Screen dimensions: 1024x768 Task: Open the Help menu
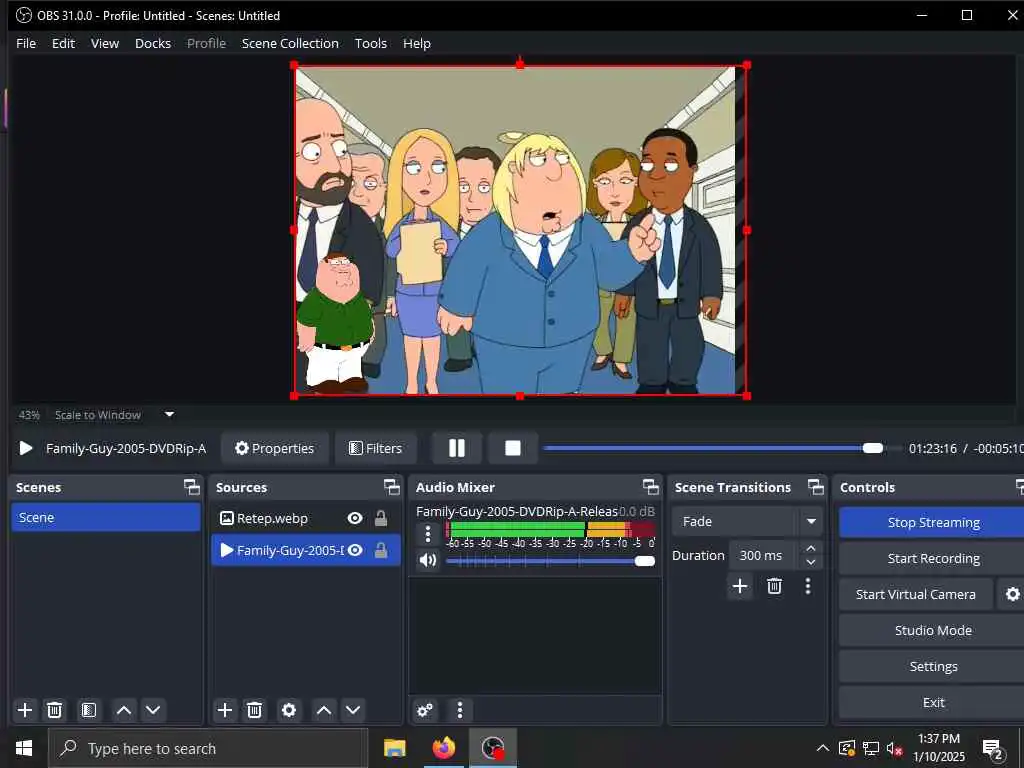coord(417,43)
